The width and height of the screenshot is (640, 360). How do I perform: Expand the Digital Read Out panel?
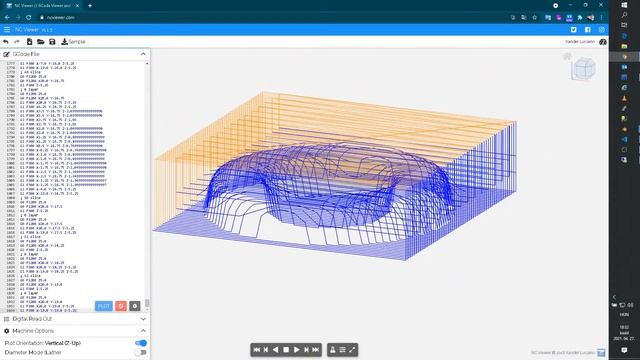(x=143, y=319)
